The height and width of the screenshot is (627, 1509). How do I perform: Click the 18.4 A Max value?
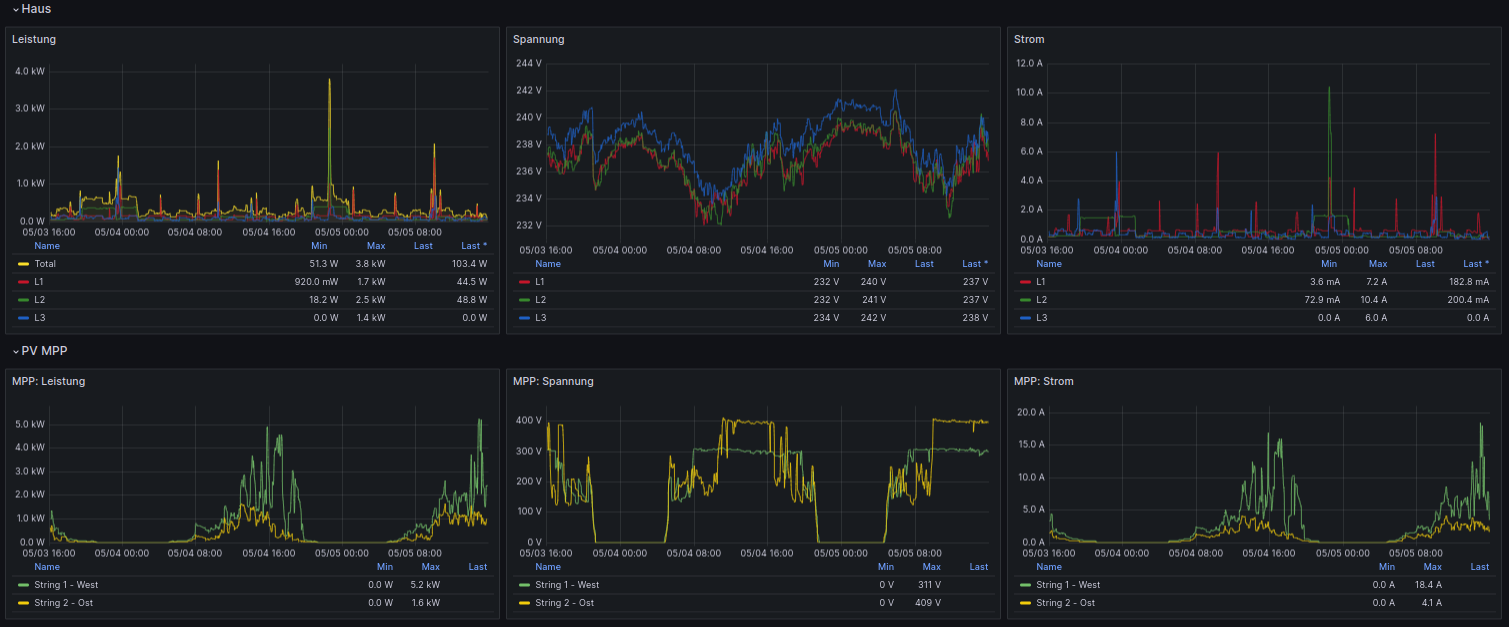(x=1426, y=585)
